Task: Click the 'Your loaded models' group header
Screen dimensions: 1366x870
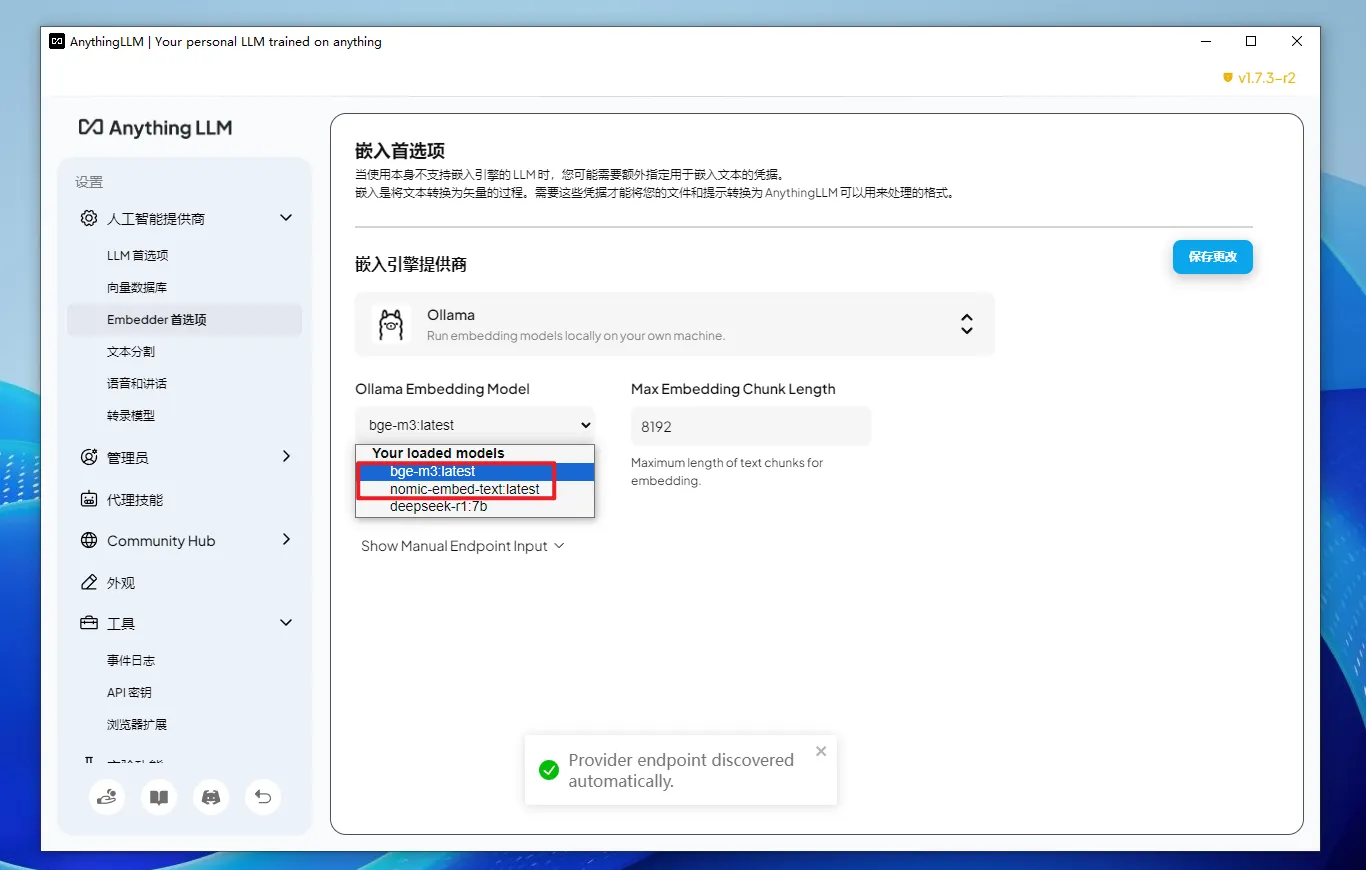Action: click(x=438, y=453)
